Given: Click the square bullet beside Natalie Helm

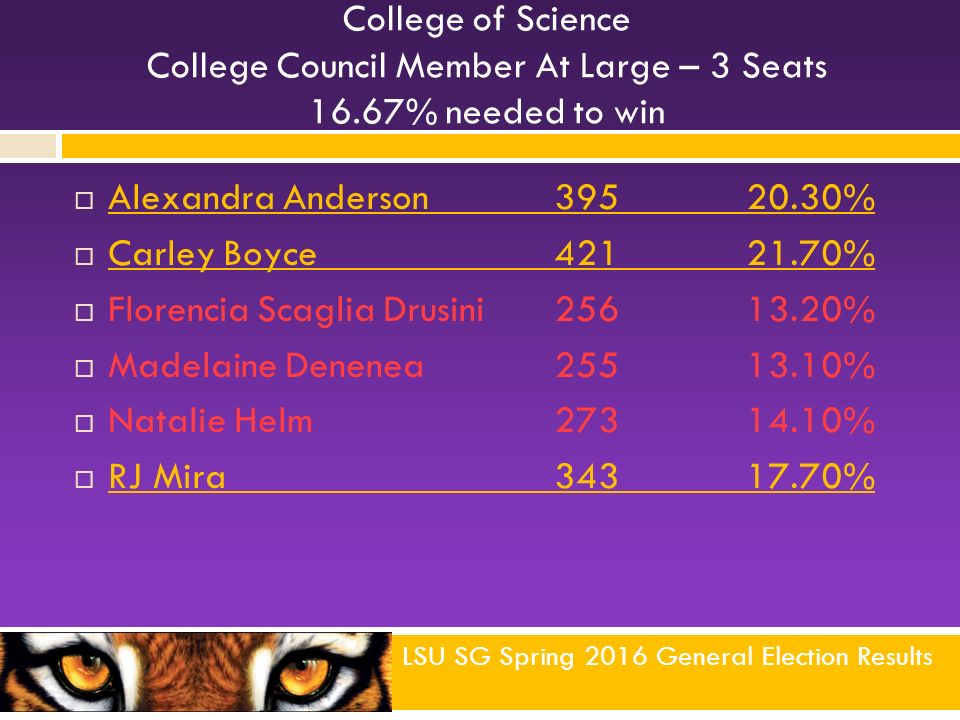Looking at the screenshot, I should point(84,424).
